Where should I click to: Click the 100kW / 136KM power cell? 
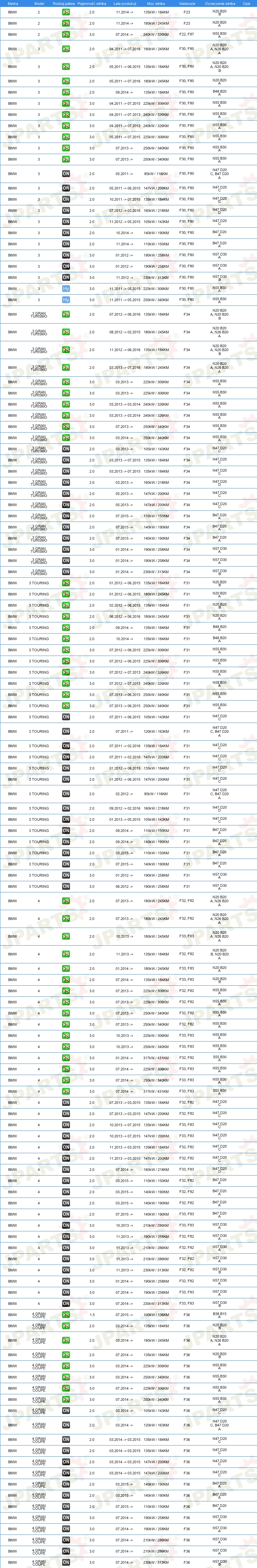click(x=156, y=1315)
